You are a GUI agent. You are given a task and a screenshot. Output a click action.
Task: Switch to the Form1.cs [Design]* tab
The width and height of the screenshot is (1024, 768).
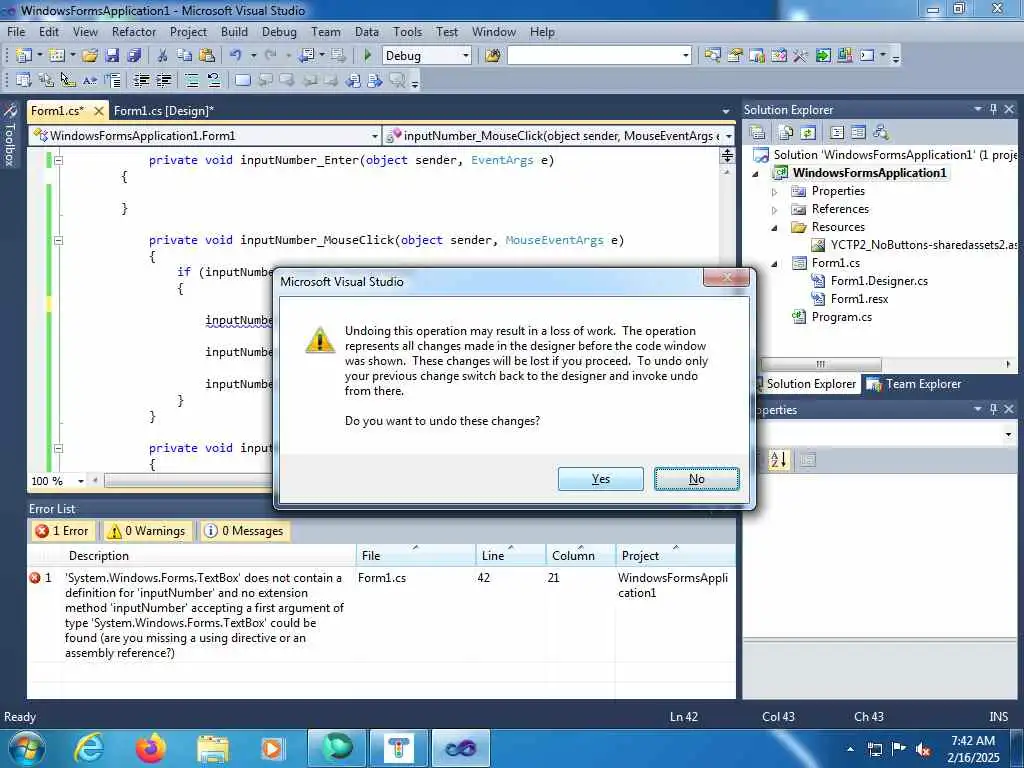164,110
